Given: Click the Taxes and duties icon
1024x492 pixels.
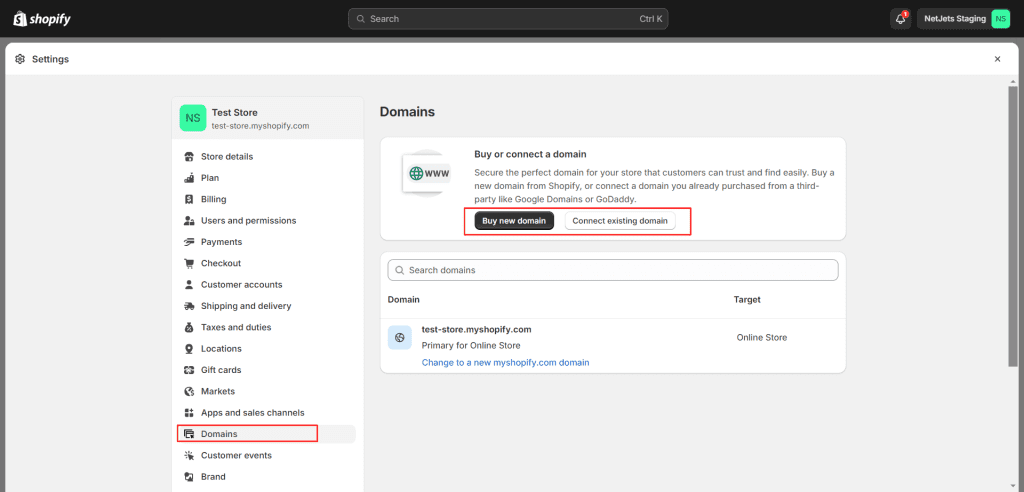Looking at the screenshot, I should (189, 327).
